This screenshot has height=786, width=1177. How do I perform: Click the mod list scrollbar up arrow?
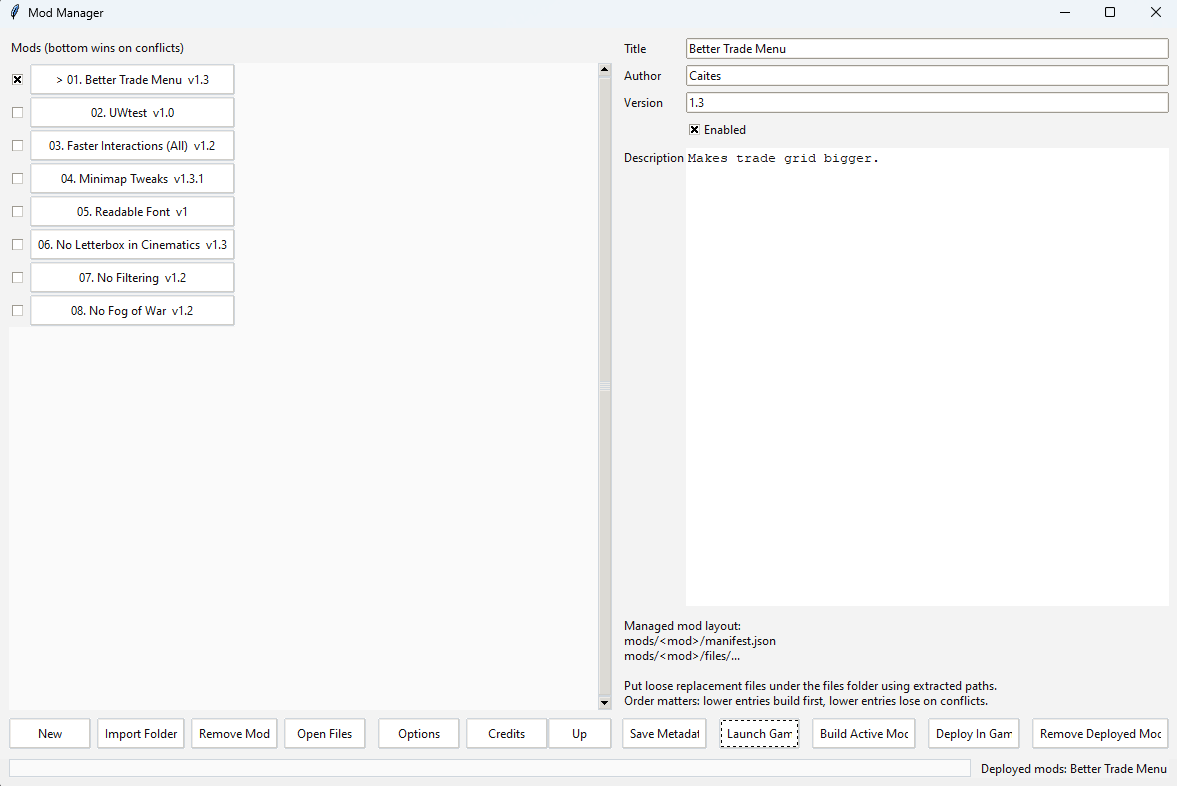click(604, 70)
